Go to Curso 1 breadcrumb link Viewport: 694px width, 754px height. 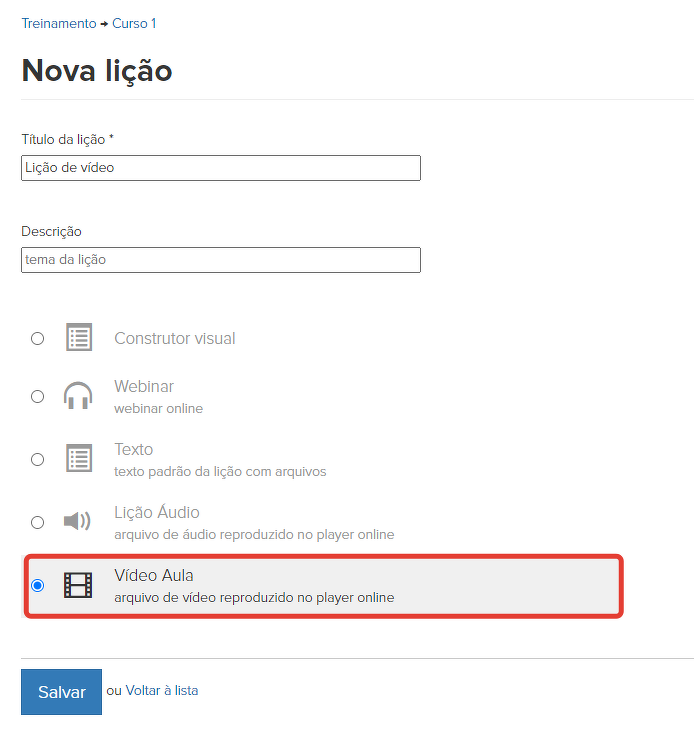click(134, 23)
